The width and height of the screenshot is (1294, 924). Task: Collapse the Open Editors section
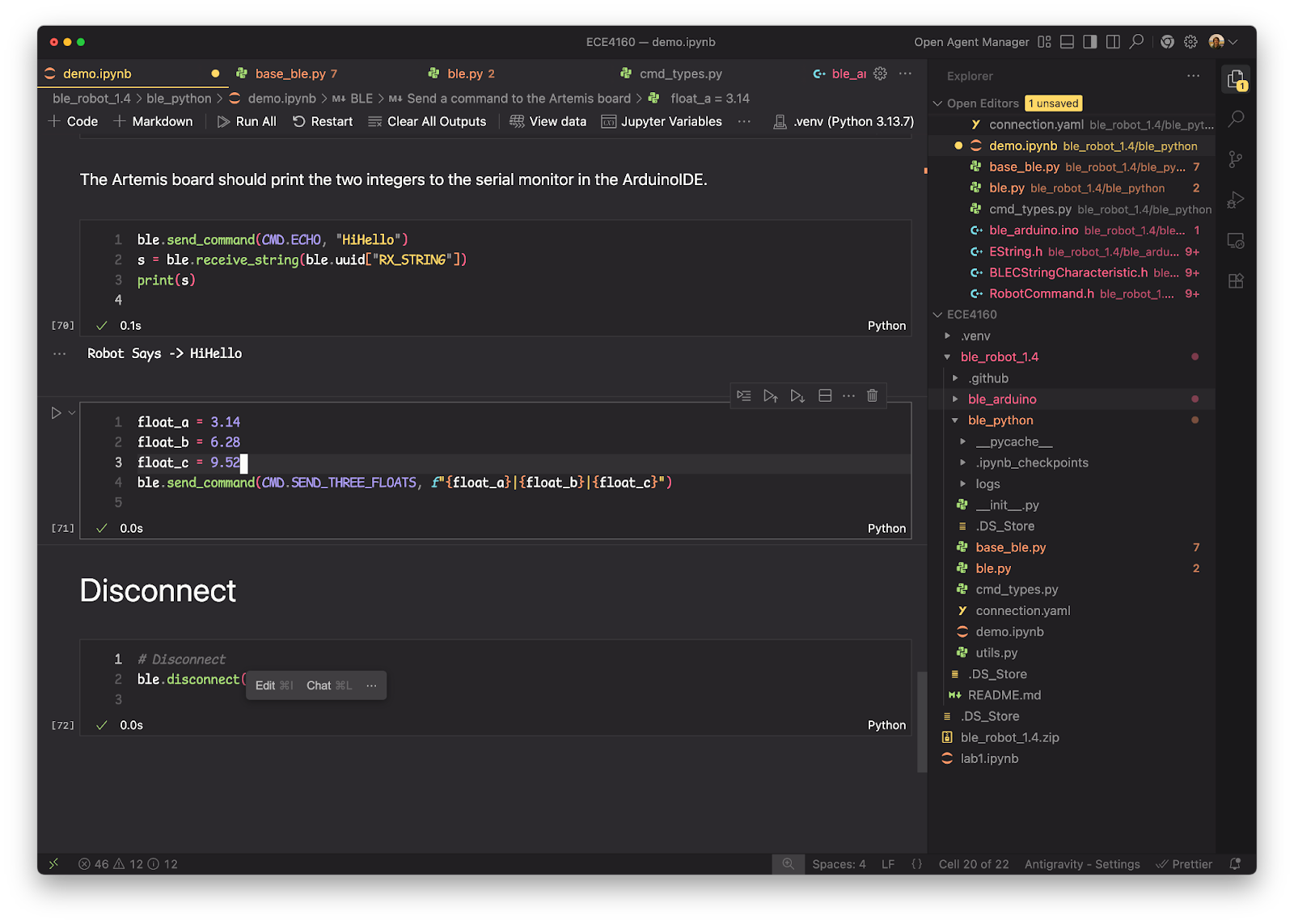click(x=938, y=103)
